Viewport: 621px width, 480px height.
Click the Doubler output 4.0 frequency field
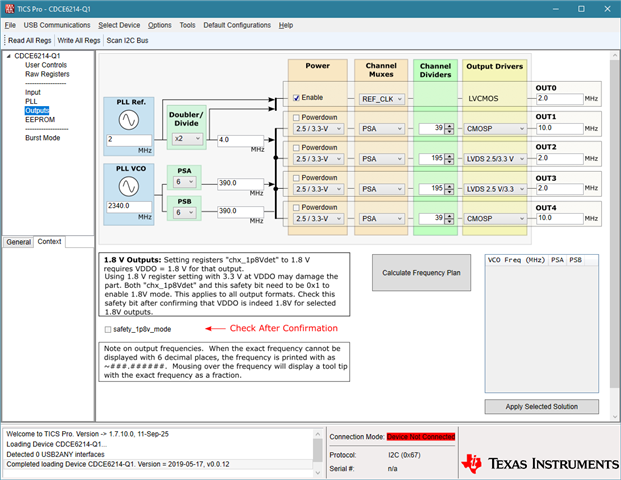241,140
